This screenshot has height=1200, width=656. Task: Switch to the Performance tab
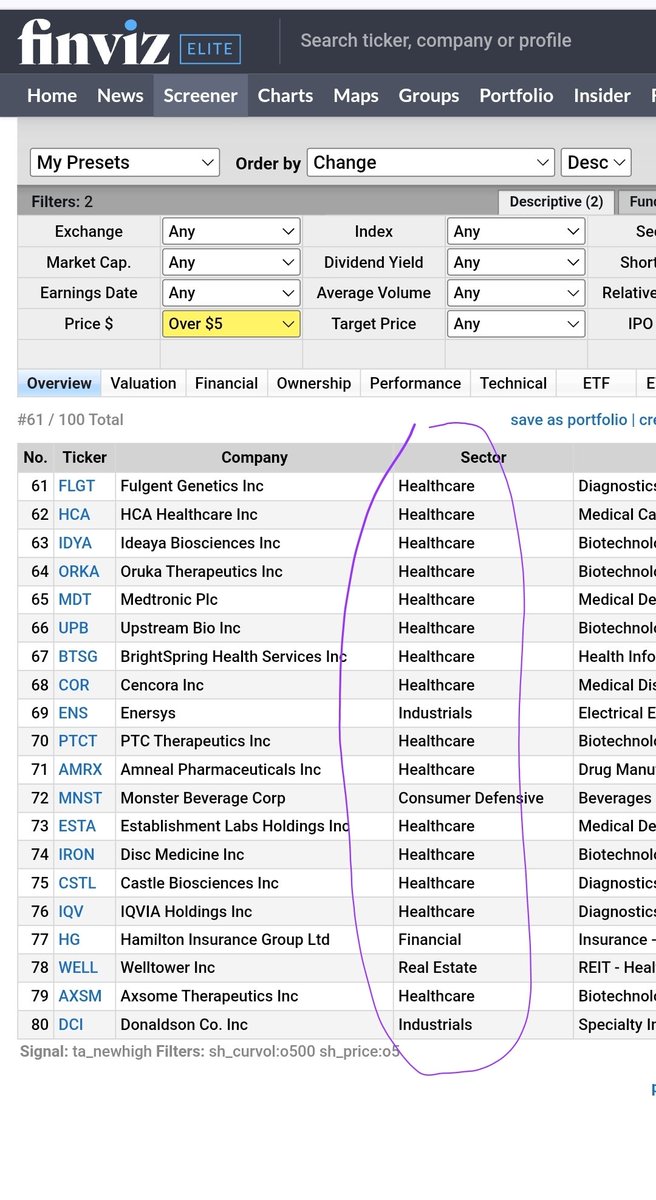(x=415, y=383)
